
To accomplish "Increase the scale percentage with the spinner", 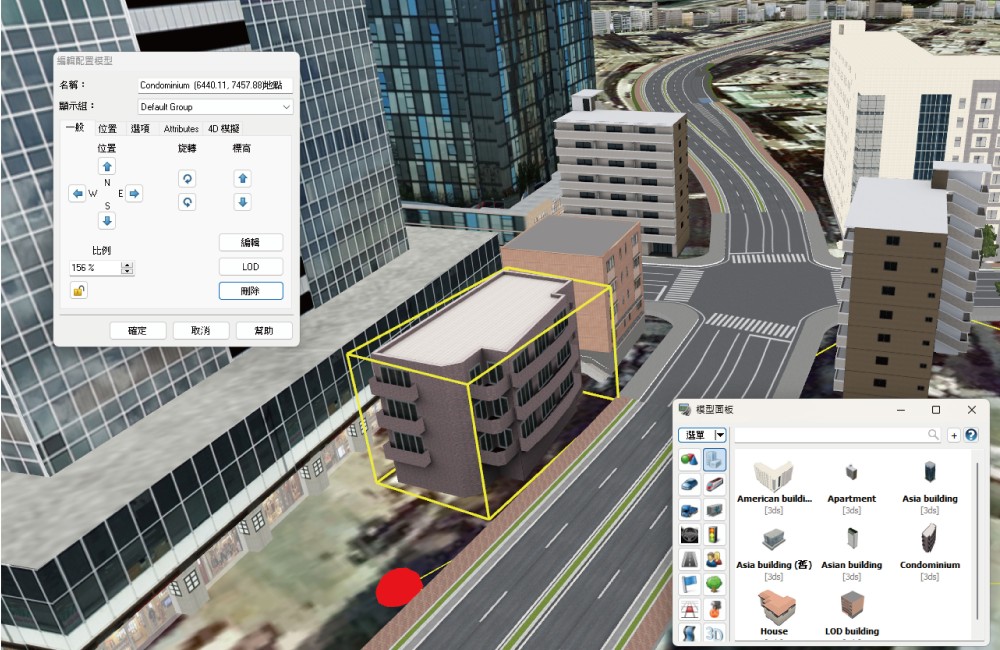I will point(127,265).
